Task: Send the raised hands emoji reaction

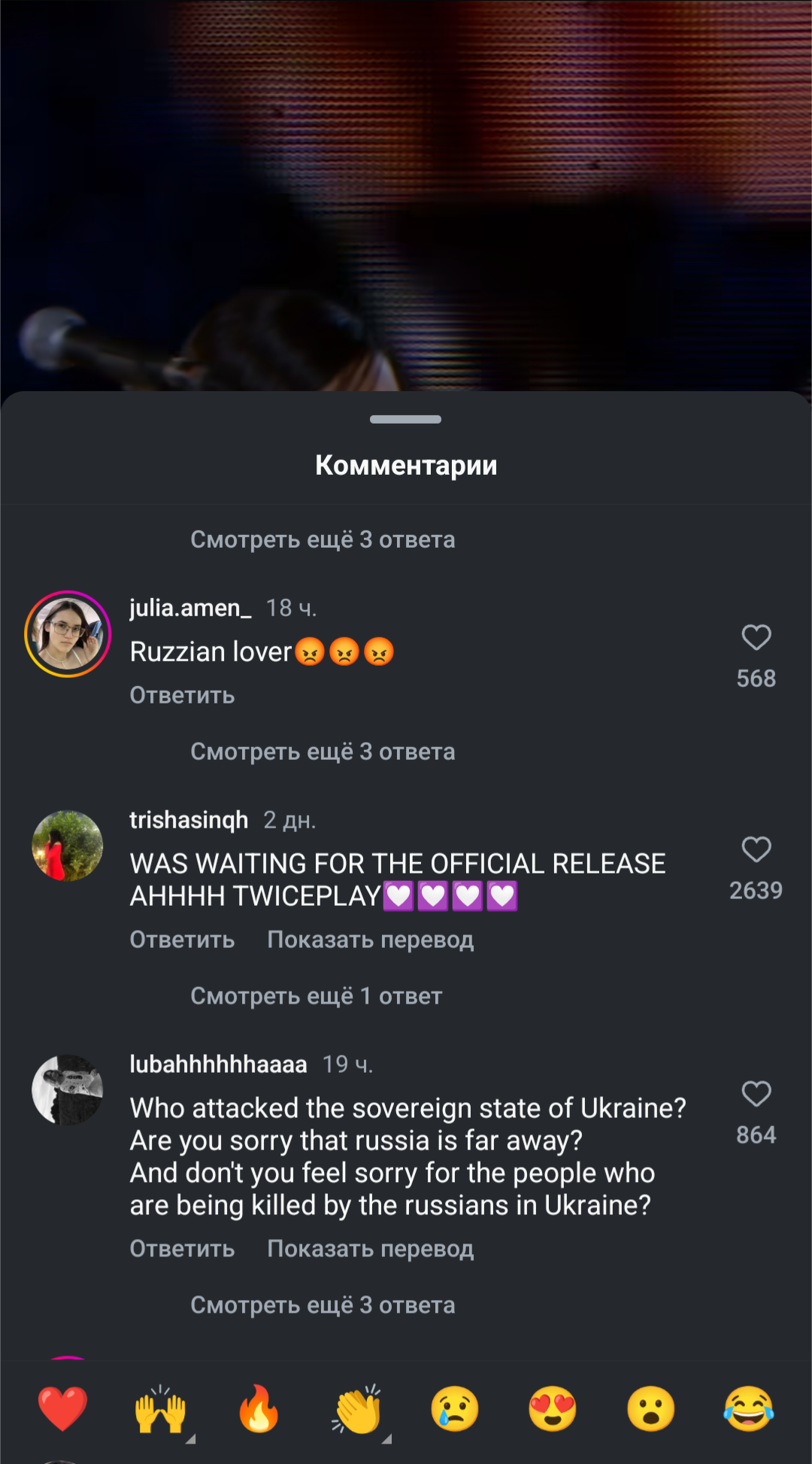Action: click(x=160, y=1409)
